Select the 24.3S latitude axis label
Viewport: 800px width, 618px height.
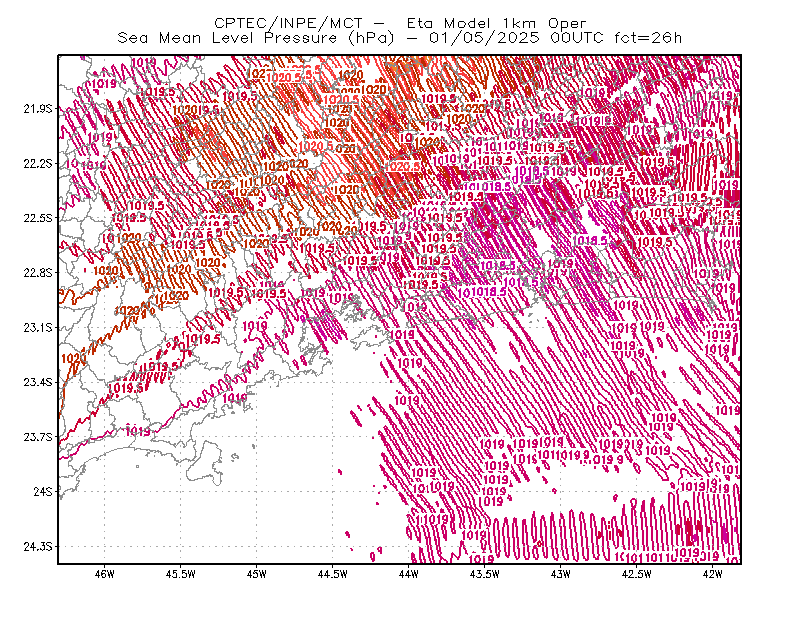pyautogui.click(x=38, y=547)
